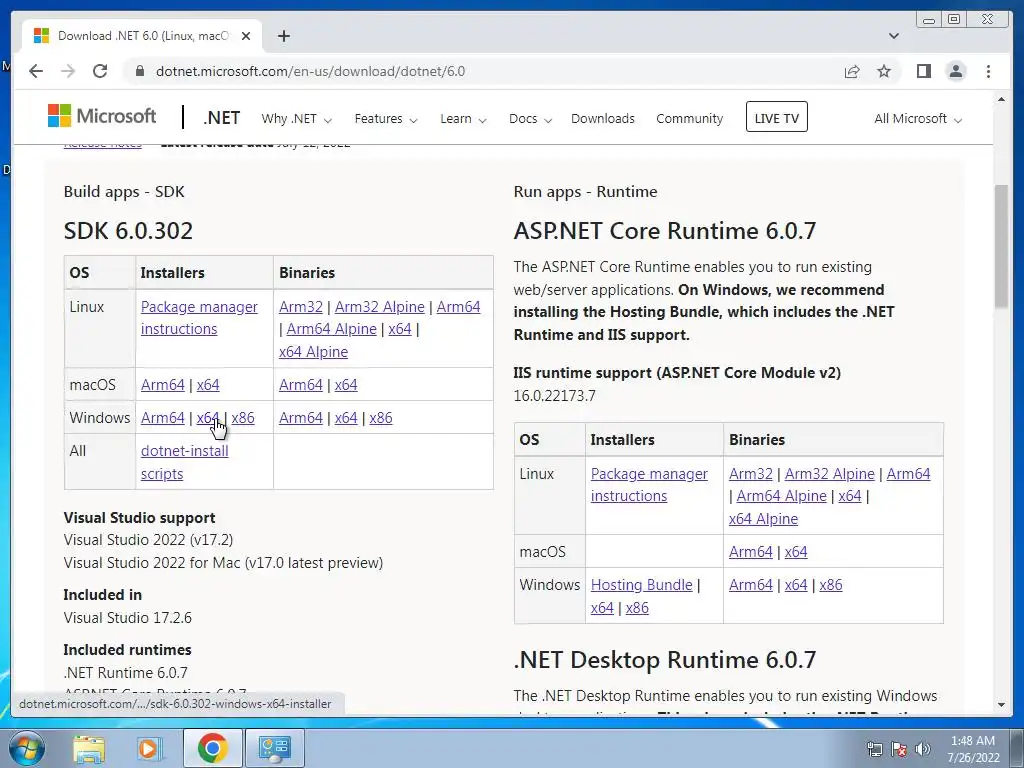Download SDK Linux Arm32 binaries
1024x768 pixels.
(300, 307)
